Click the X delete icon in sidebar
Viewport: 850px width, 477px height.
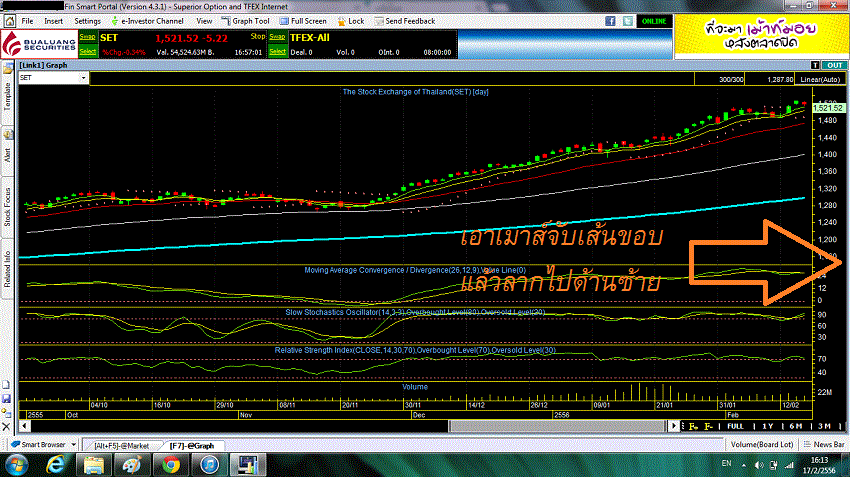pos(6,427)
